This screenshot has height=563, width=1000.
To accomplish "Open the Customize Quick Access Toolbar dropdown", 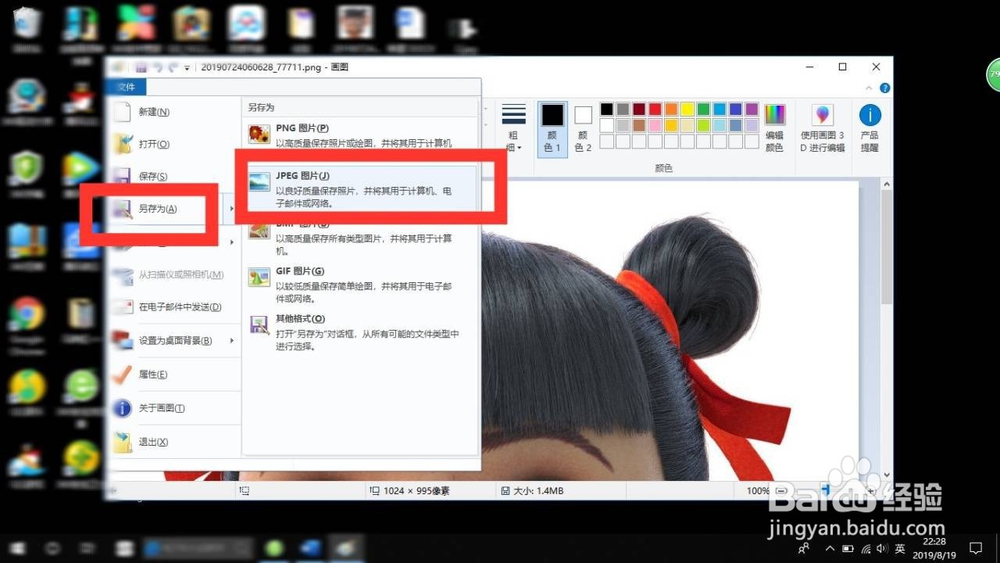I will point(187,68).
